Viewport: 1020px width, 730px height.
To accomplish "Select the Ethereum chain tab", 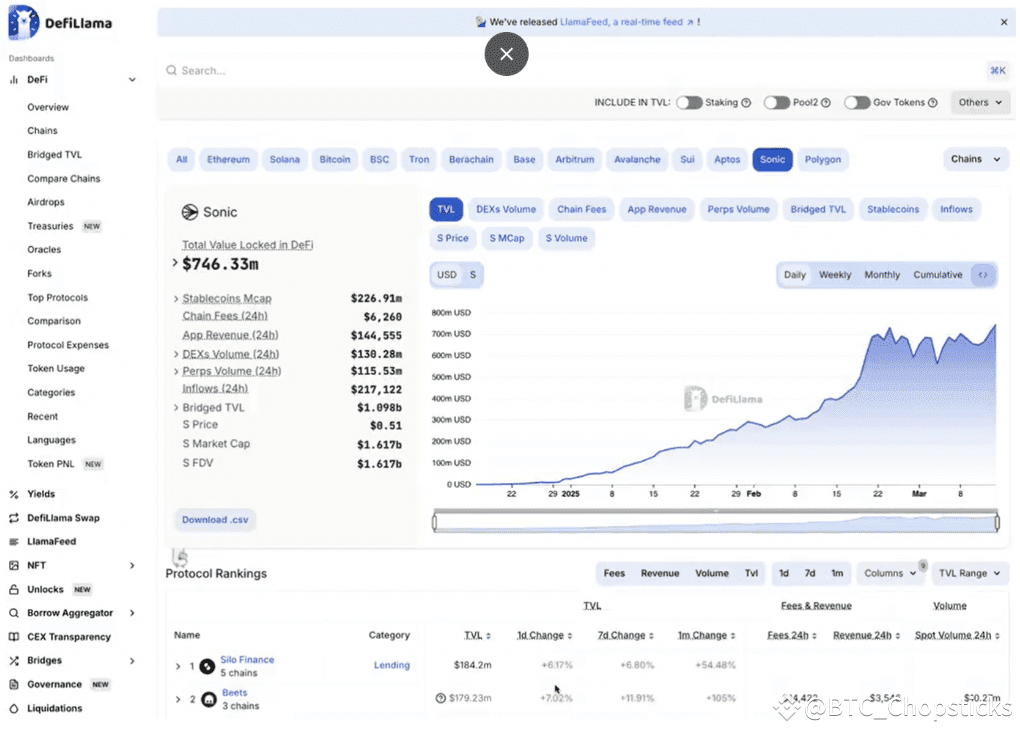I will pyautogui.click(x=228, y=159).
